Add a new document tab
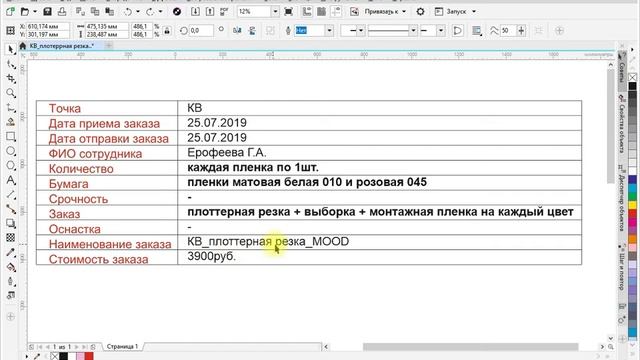The image size is (640, 360). 109,46
